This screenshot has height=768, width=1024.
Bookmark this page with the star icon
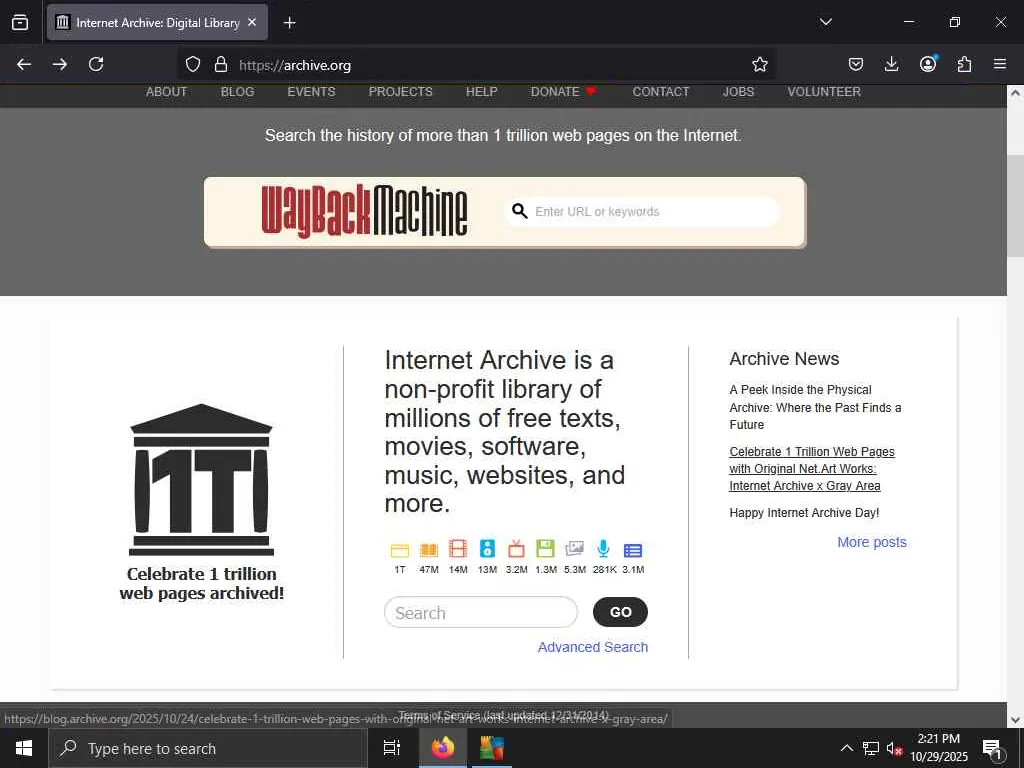pyautogui.click(x=760, y=64)
